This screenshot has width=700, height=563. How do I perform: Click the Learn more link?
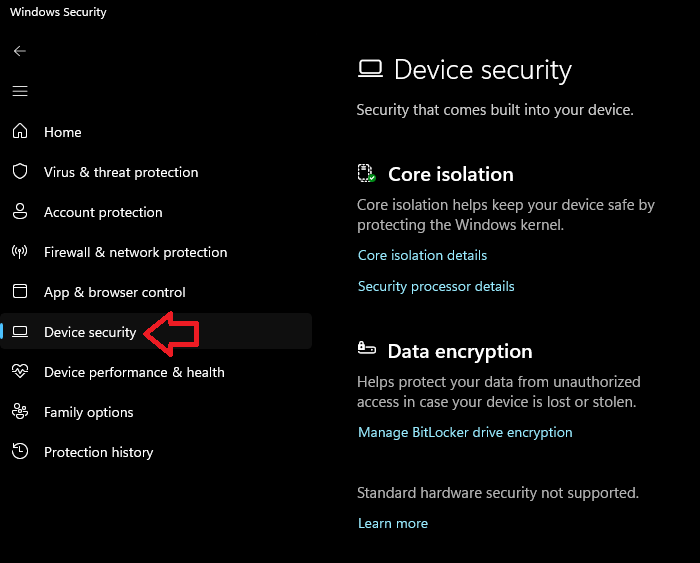point(393,523)
